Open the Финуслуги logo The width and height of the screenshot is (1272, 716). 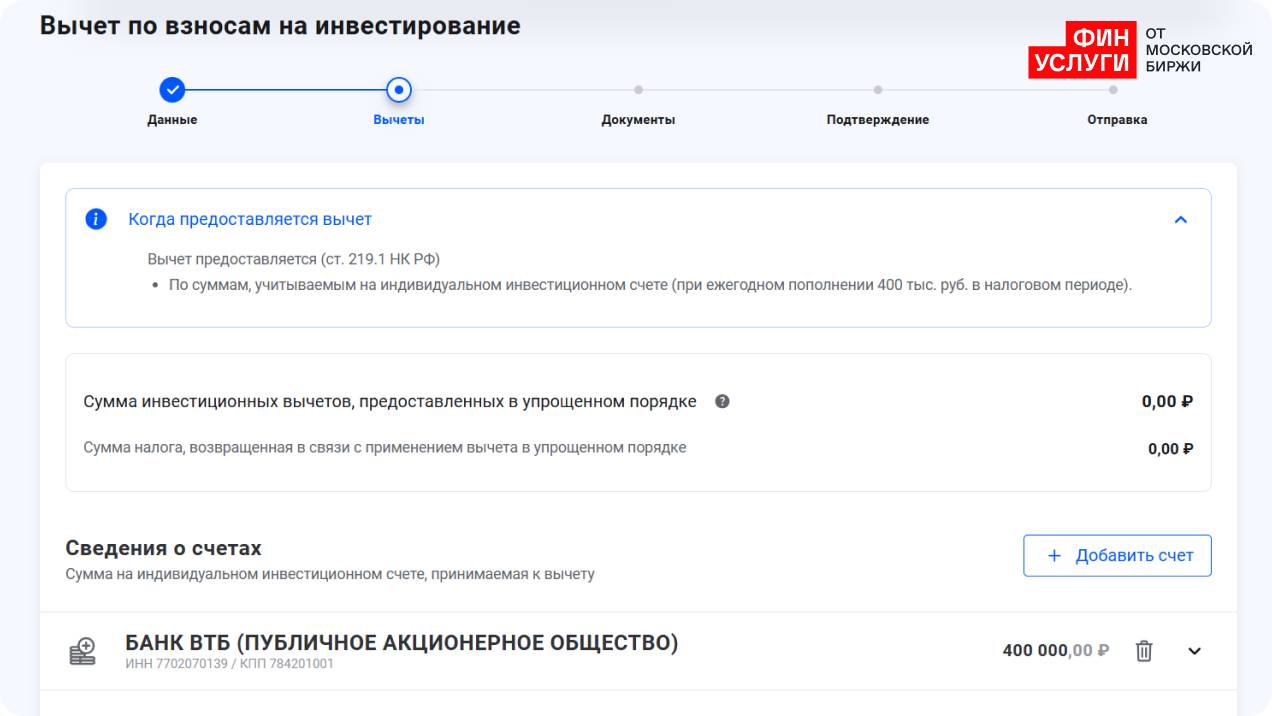(x=1139, y=50)
